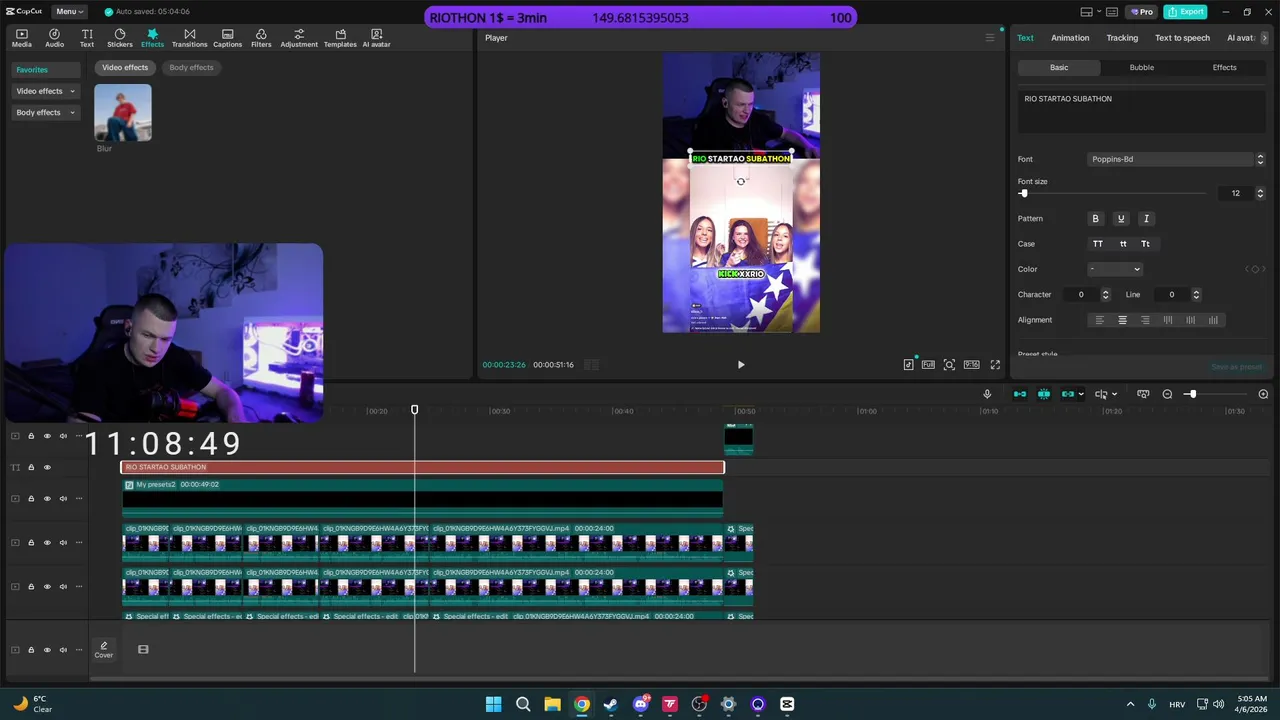
Task: Open the aspect ratio 9:16 button
Action: tap(971, 365)
